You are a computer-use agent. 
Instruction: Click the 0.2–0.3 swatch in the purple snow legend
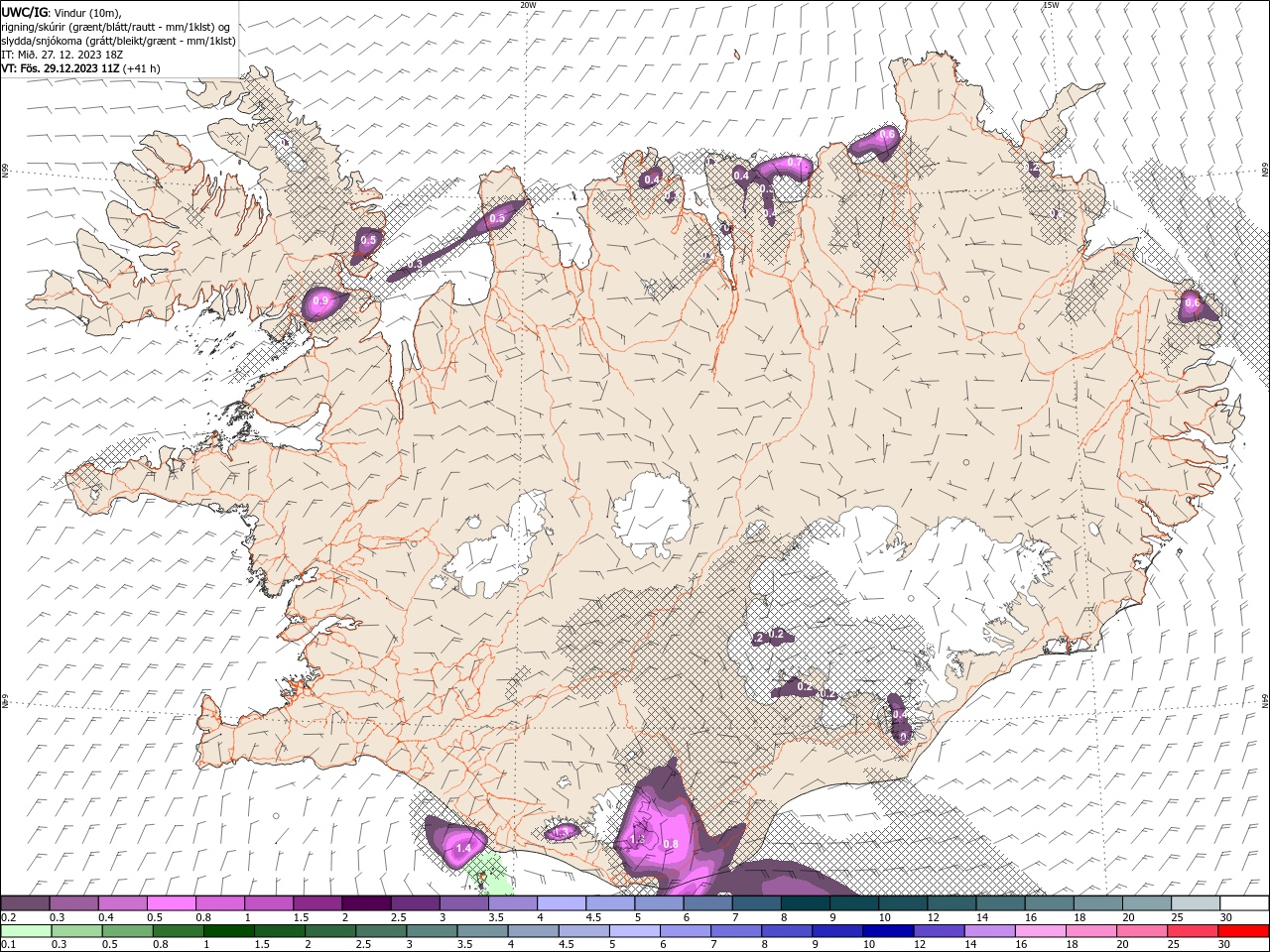coord(26,903)
